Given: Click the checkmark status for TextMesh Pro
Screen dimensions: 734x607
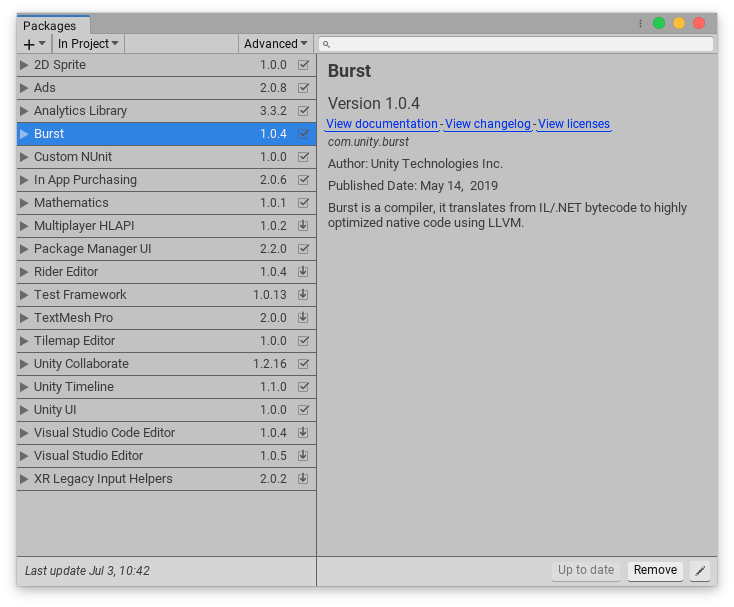Looking at the screenshot, I should [x=303, y=318].
